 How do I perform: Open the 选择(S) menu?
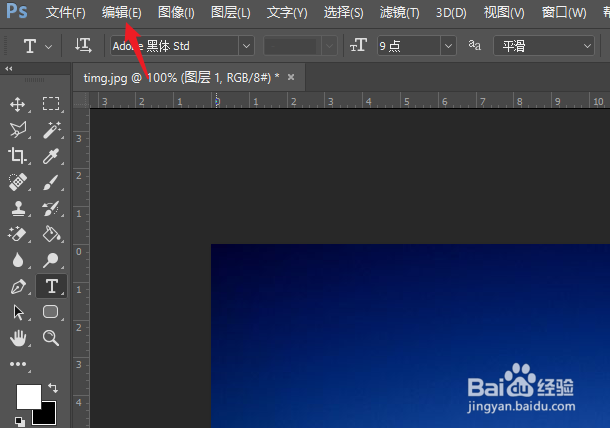344,12
